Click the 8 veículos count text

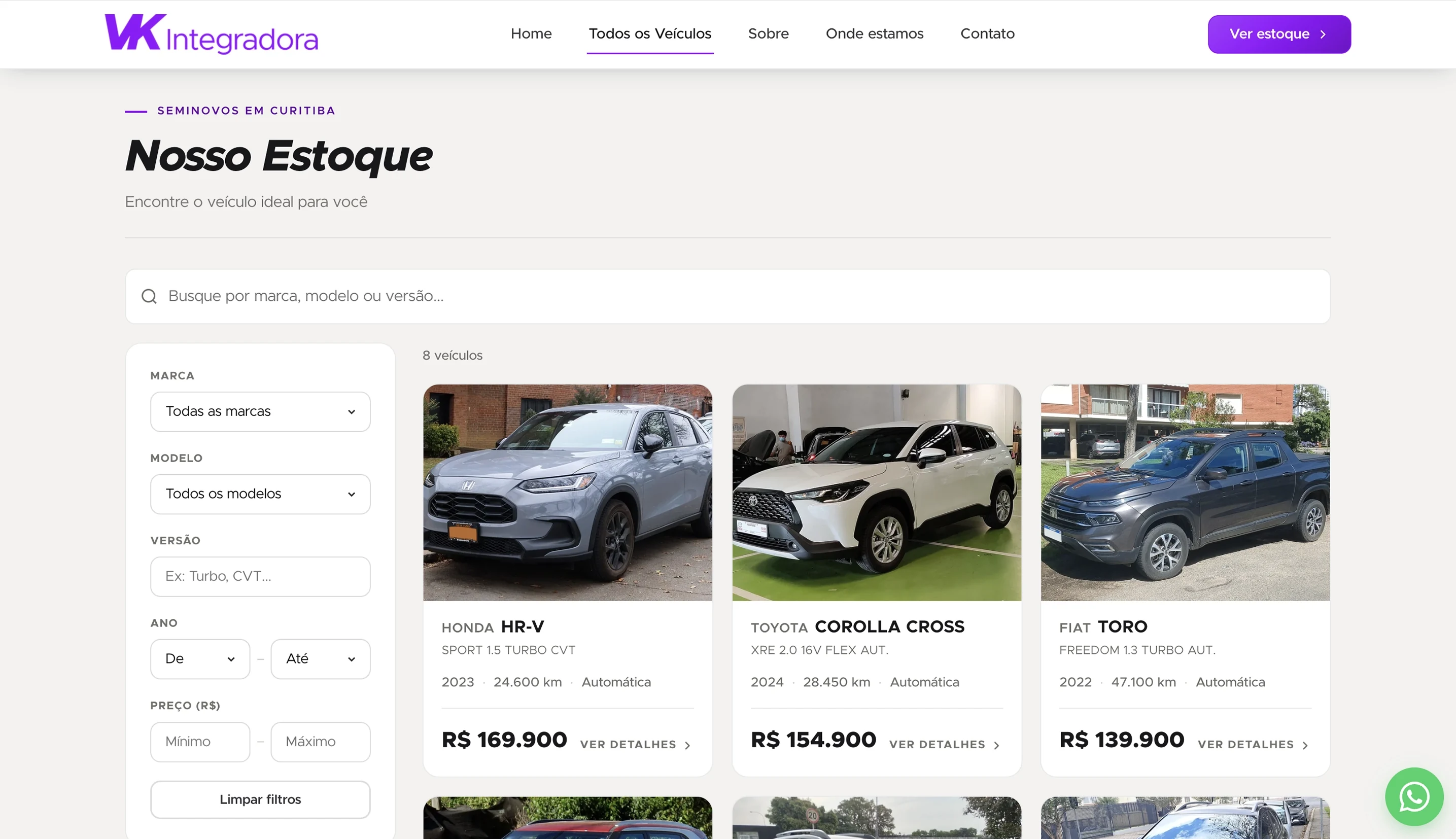[x=453, y=356]
